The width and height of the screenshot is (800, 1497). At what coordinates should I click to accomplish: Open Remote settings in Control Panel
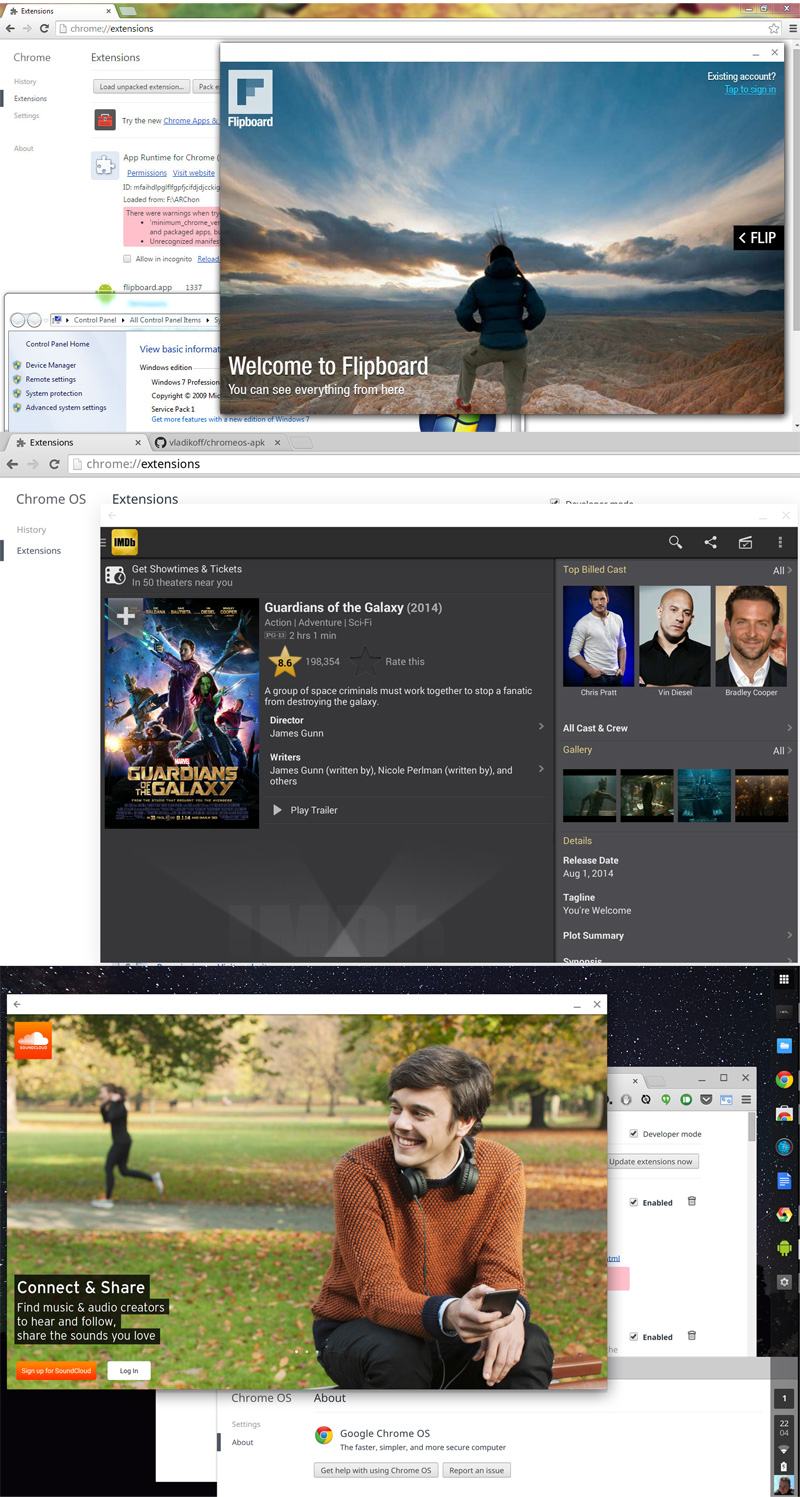click(51, 379)
